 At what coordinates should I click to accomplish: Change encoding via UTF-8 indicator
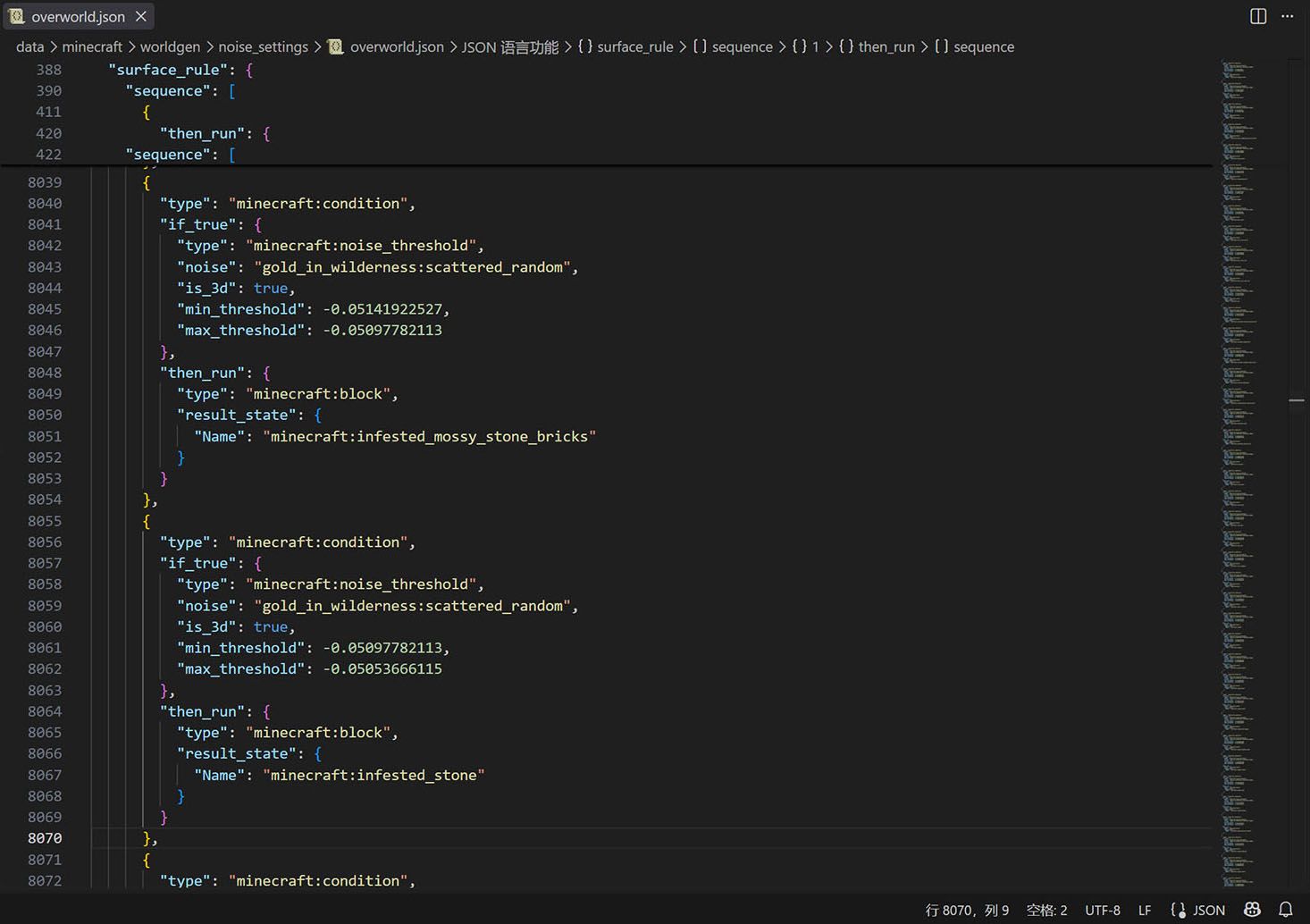[x=1103, y=910]
